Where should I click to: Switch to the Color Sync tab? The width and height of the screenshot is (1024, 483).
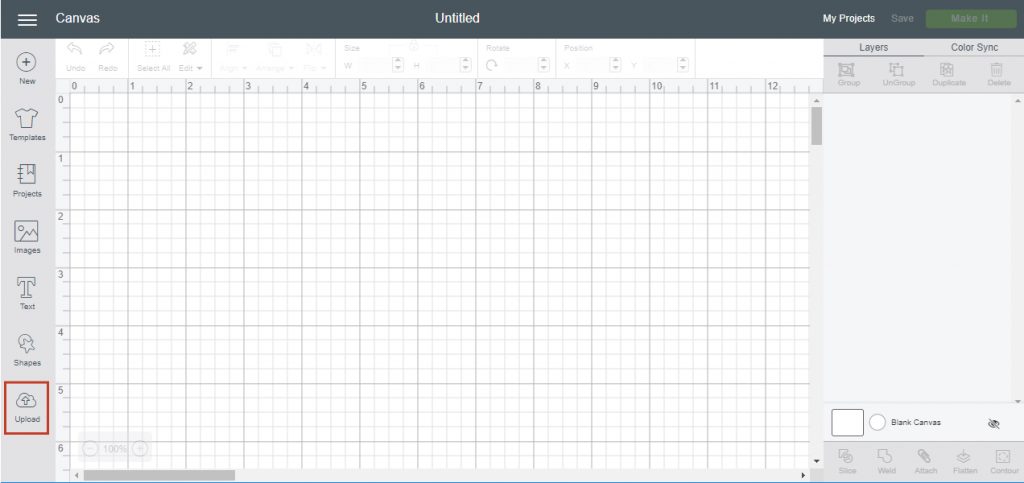click(973, 47)
